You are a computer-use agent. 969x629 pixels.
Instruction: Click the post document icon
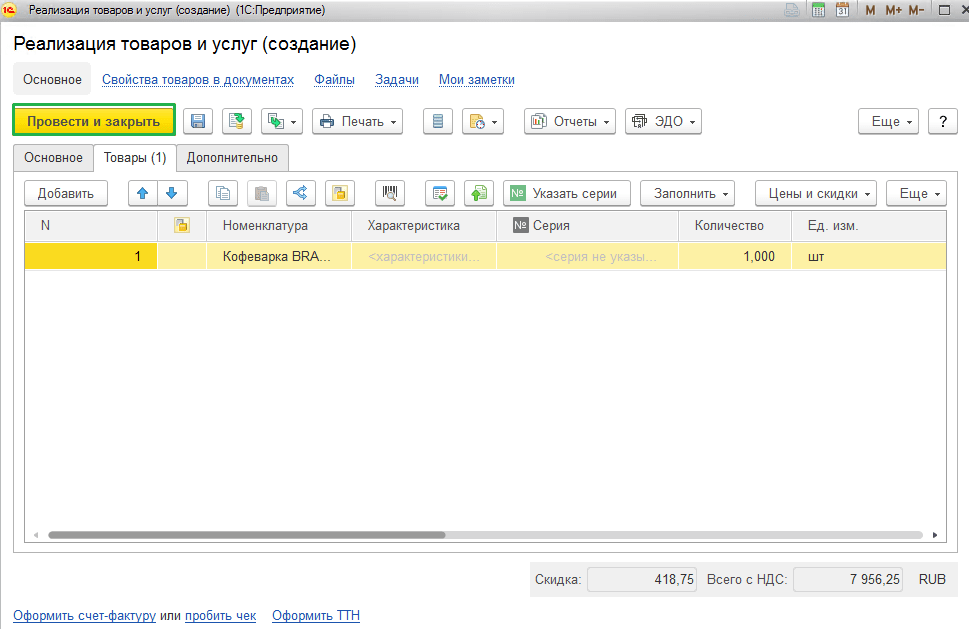click(237, 121)
